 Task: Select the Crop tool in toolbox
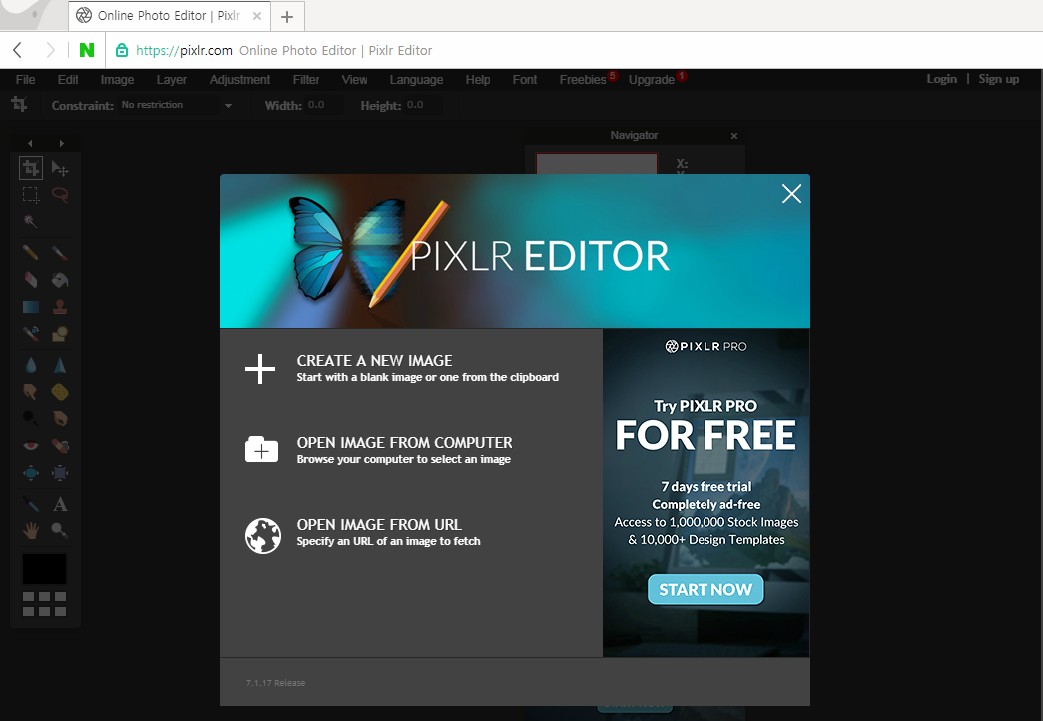[x=31, y=168]
